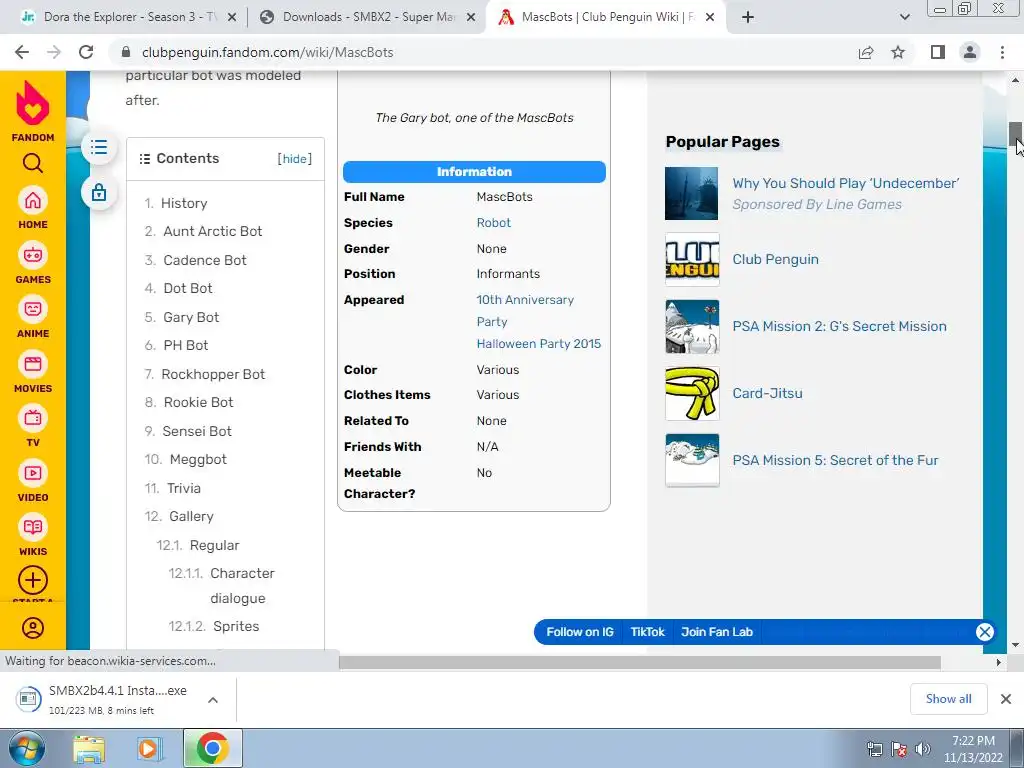
Task: Click the TikTok button
Action: point(647,632)
